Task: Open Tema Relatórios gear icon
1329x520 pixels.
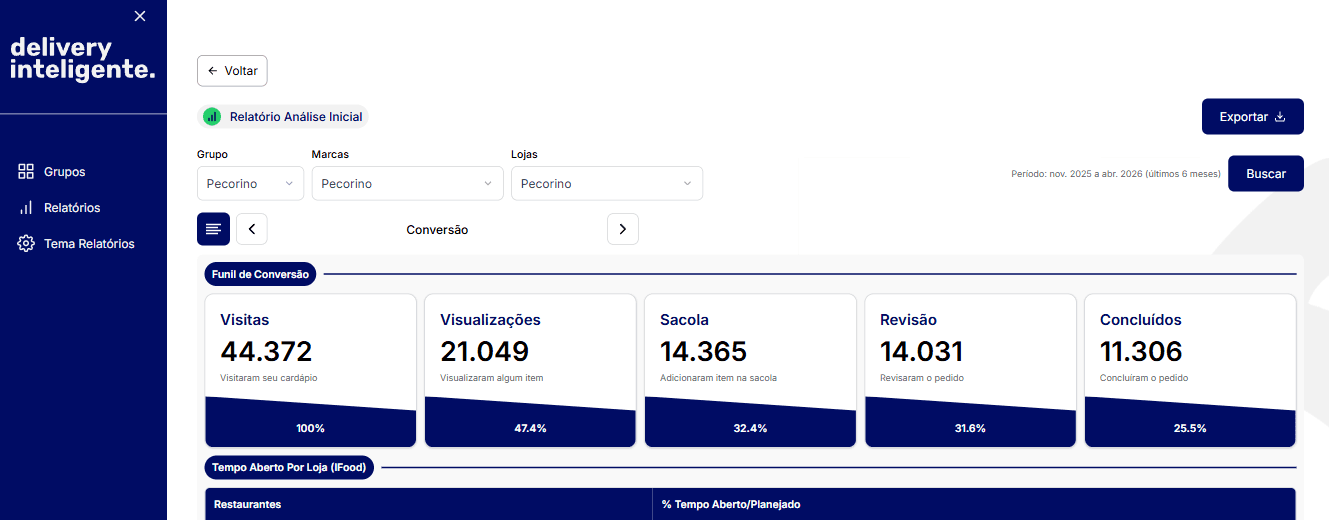Action: pyautogui.click(x=27, y=244)
